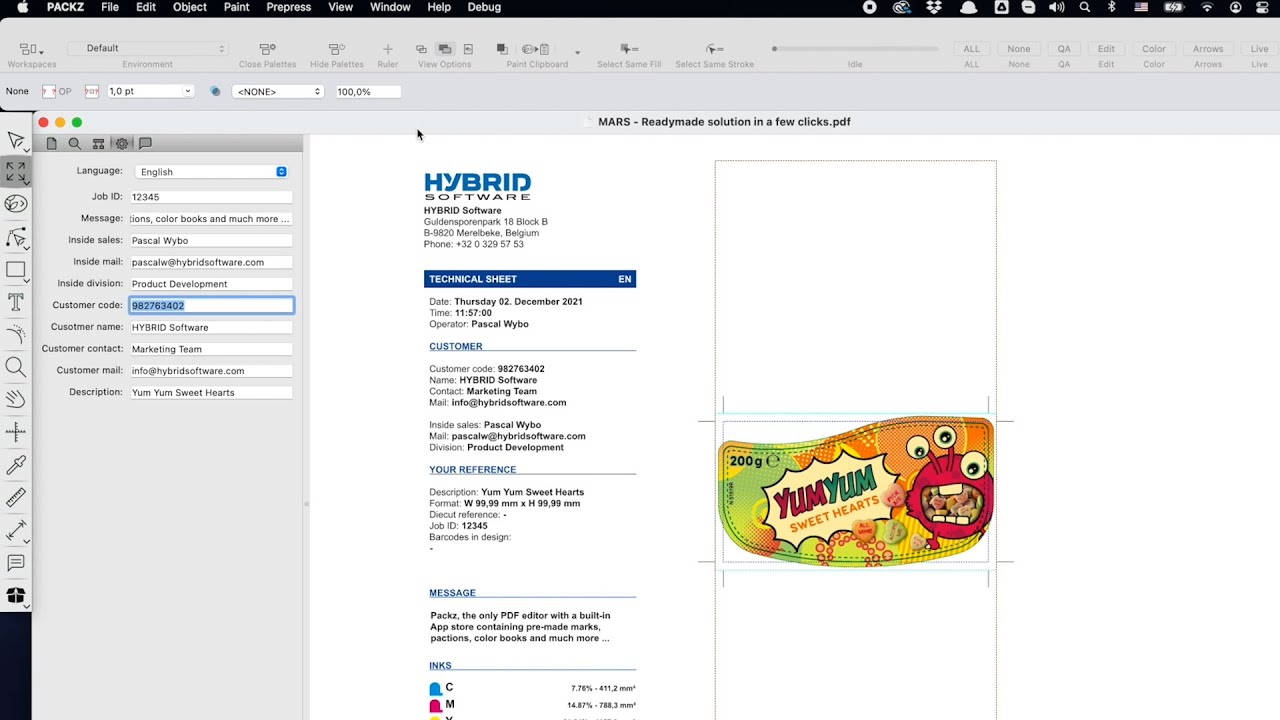Screen dimensions: 1280x720
Task: Choose the globe-shaped warp tool
Action: pyautogui.click(x=15, y=204)
